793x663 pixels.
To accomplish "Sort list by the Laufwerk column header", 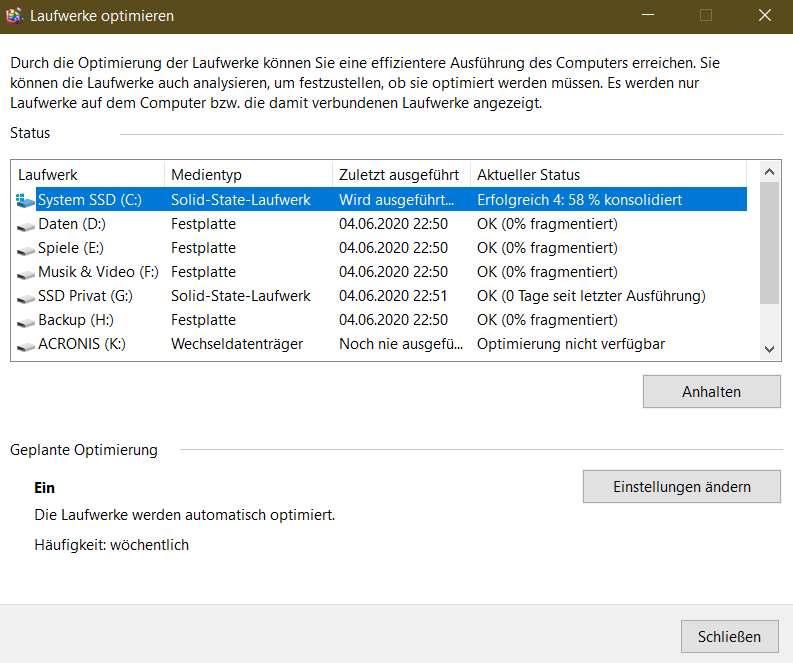I will (87, 175).
